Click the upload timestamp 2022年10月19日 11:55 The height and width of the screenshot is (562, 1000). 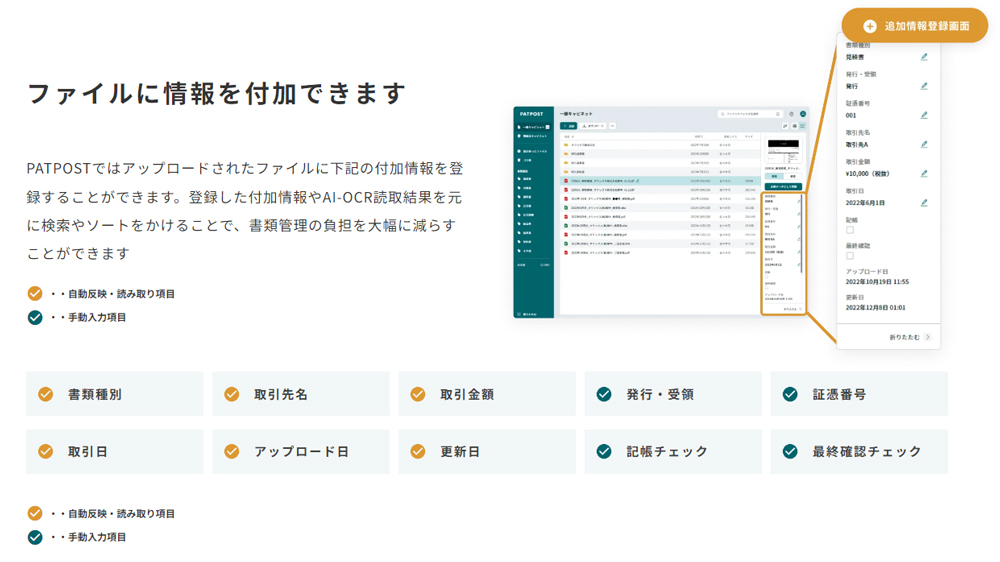click(878, 281)
